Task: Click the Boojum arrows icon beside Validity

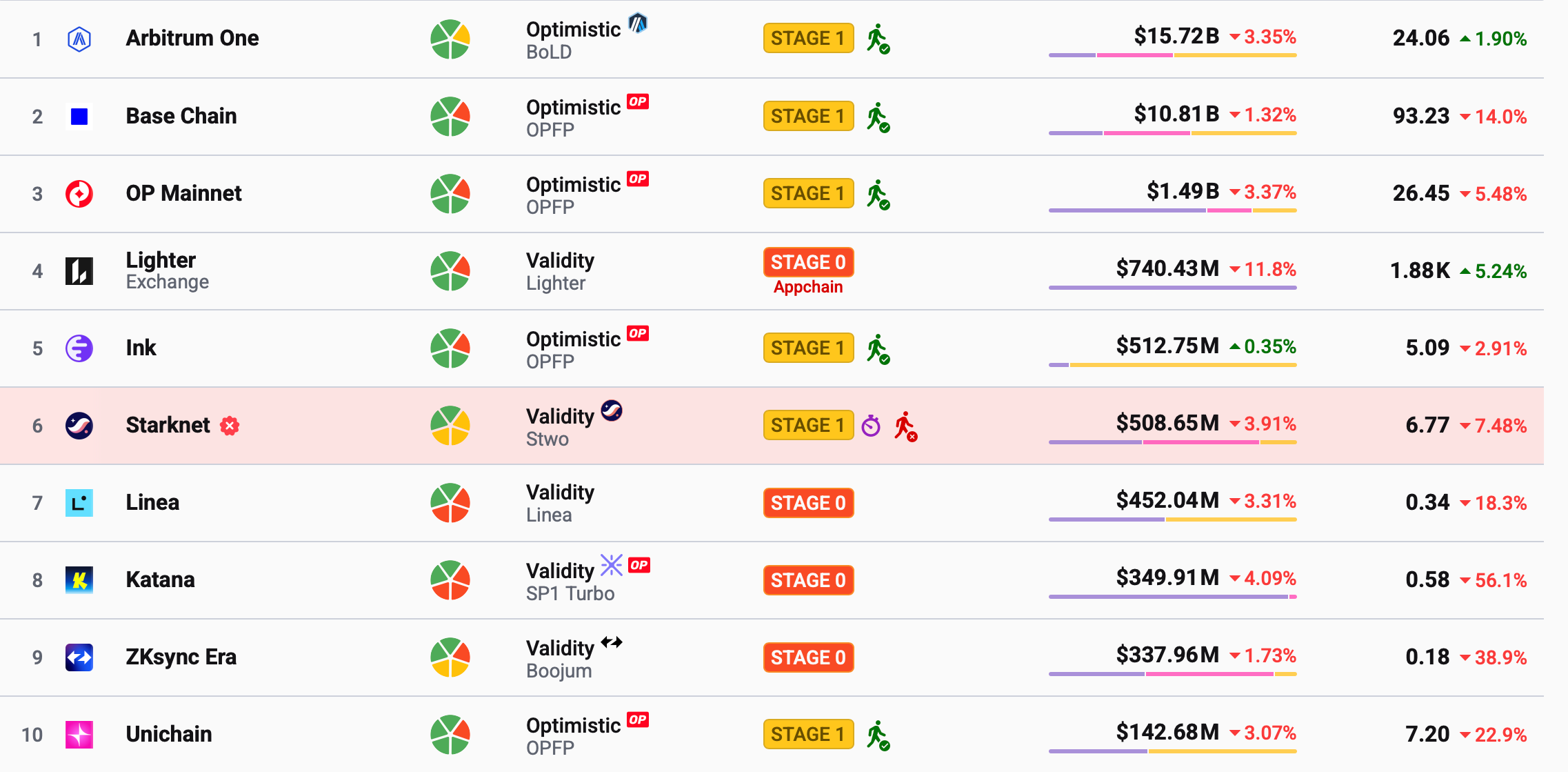Action: tap(611, 643)
